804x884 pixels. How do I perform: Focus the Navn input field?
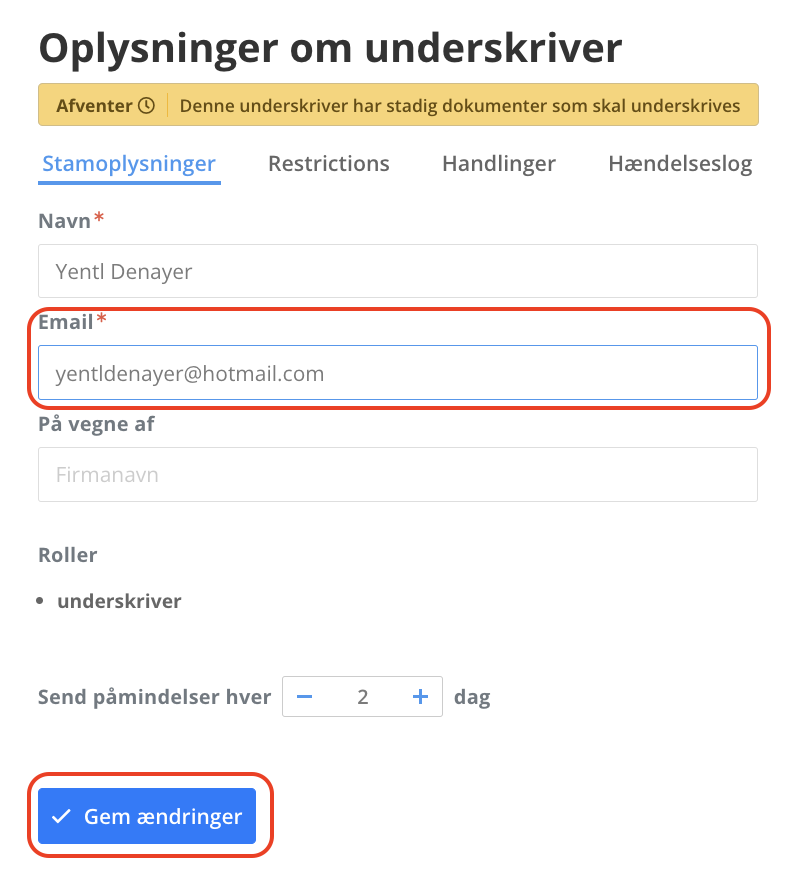click(398, 271)
